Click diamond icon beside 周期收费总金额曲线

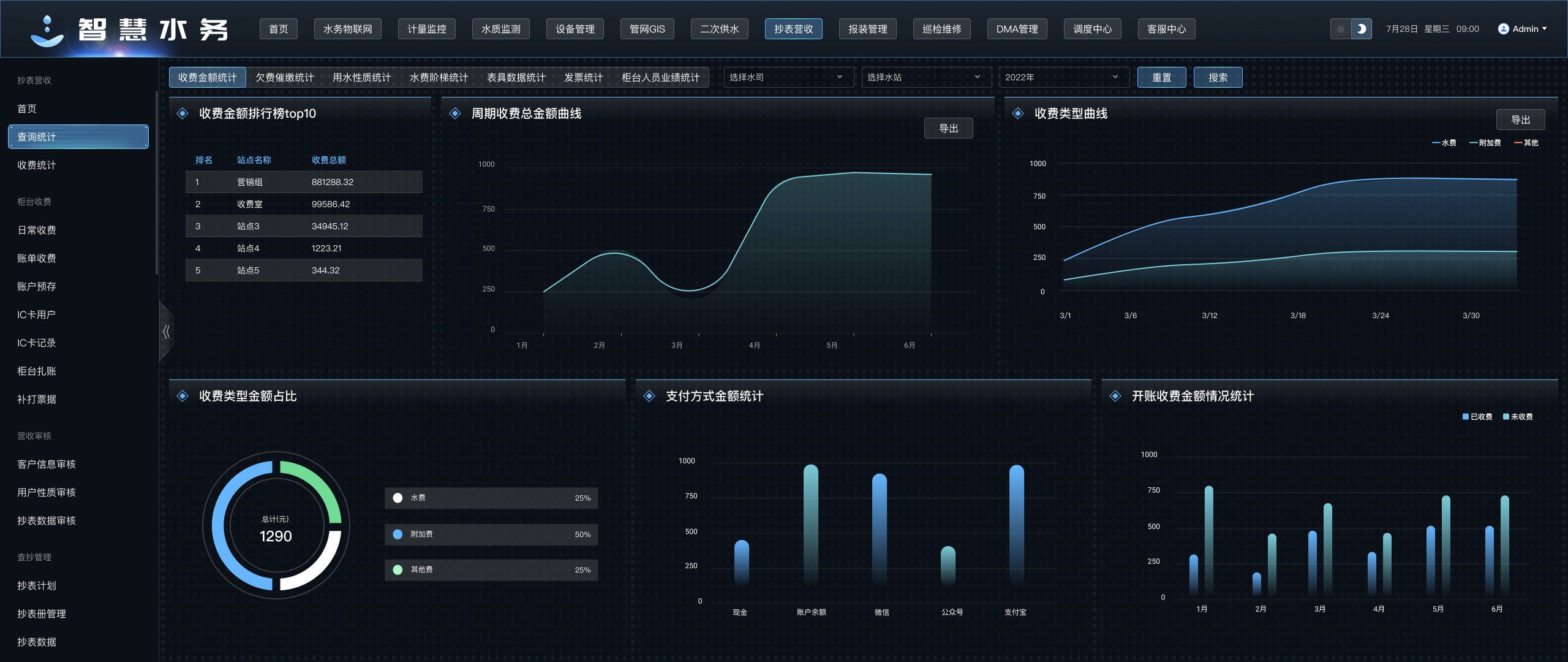[455, 113]
